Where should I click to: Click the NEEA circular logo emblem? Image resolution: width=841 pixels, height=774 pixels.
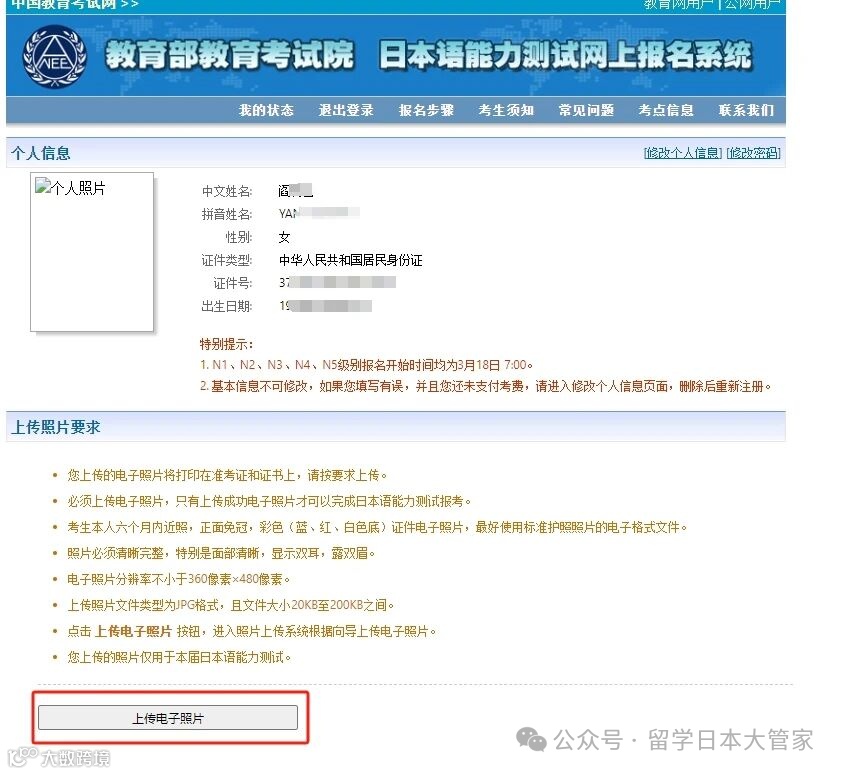coord(54,57)
